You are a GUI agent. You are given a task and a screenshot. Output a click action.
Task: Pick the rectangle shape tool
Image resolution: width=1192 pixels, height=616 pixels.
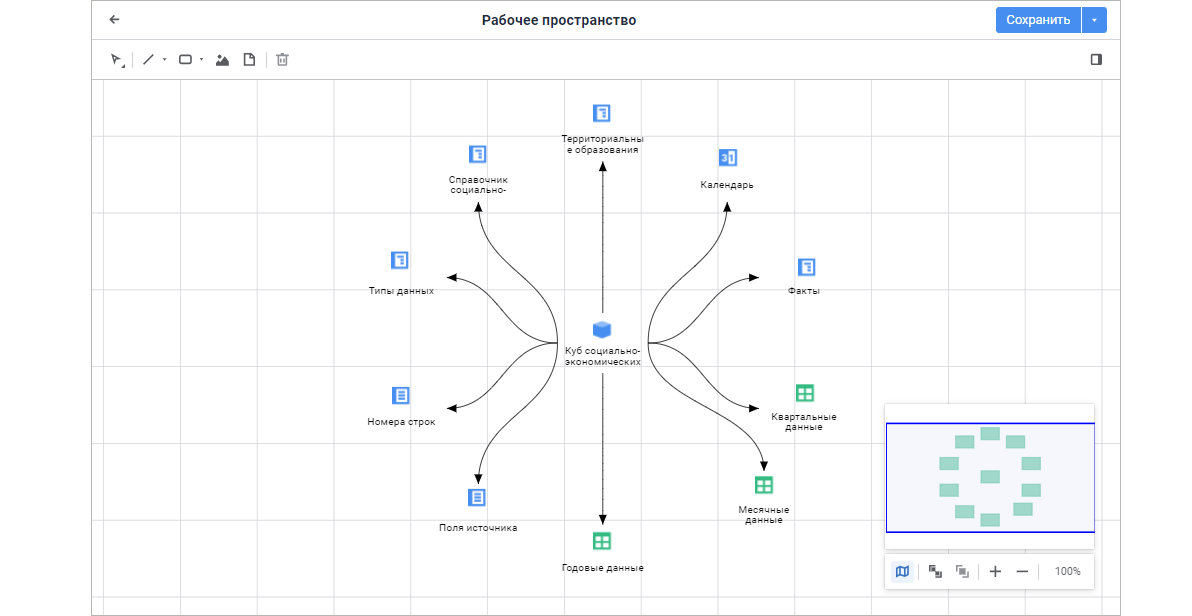tap(185, 60)
